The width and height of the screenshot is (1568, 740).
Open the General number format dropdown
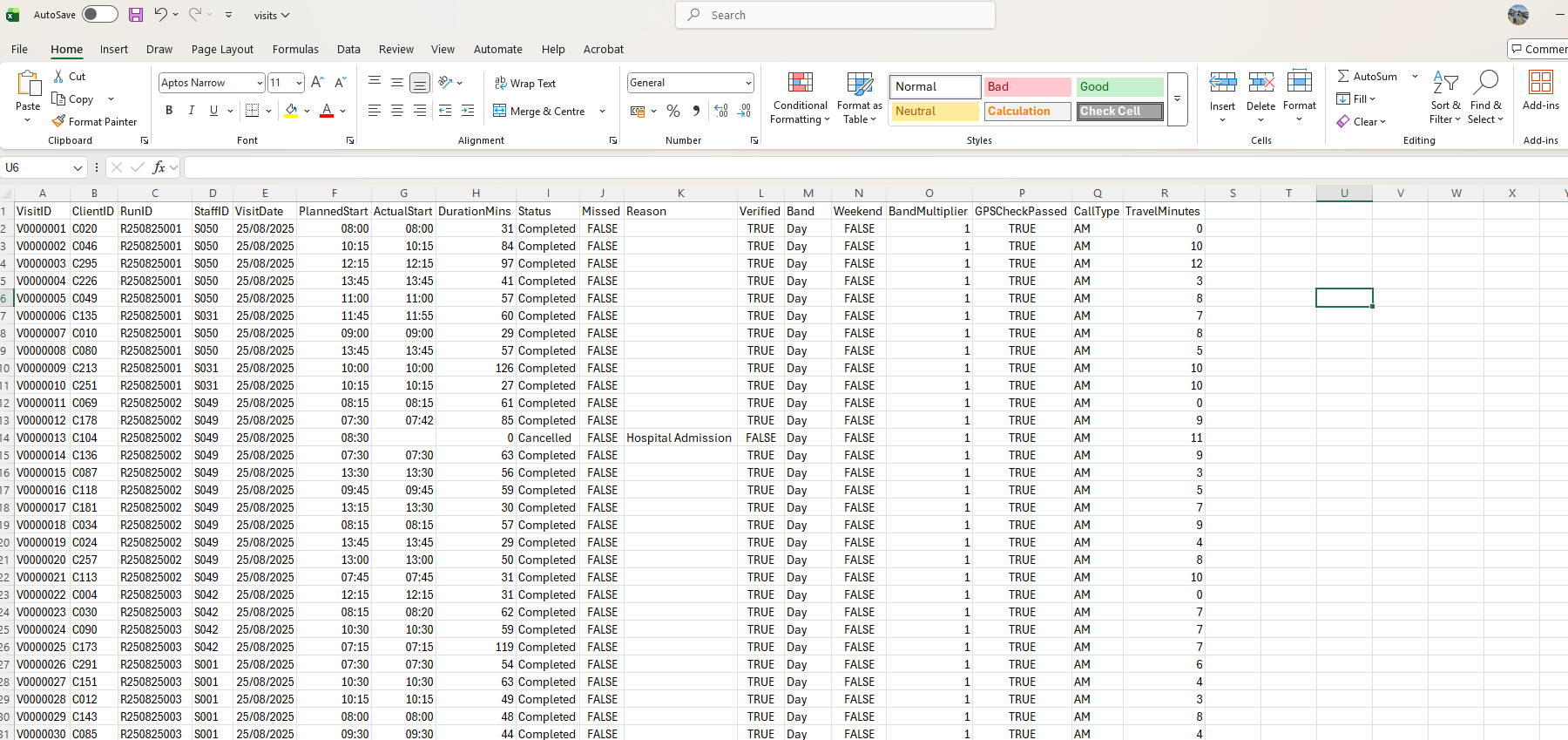point(748,83)
